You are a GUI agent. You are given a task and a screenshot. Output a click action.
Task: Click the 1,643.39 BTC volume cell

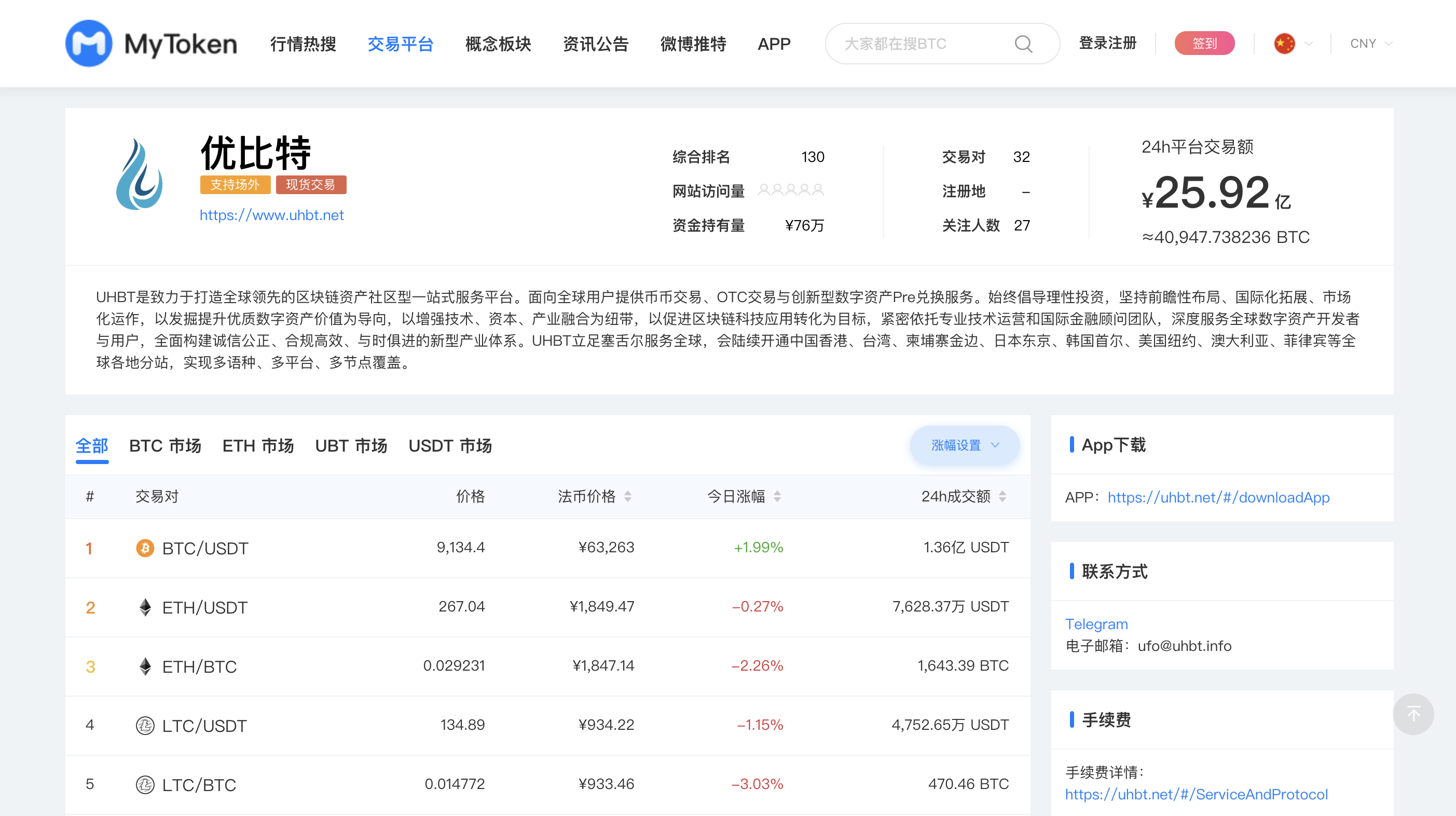coord(963,665)
